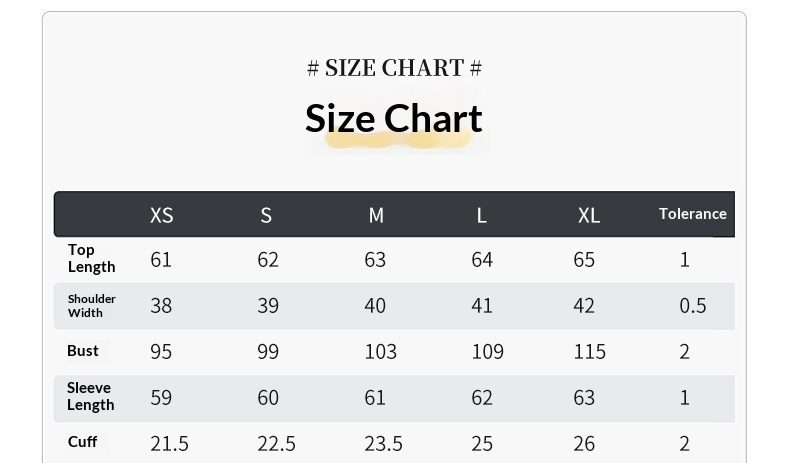Click the XS column header
The image size is (790, 463).
click(161, 215)
